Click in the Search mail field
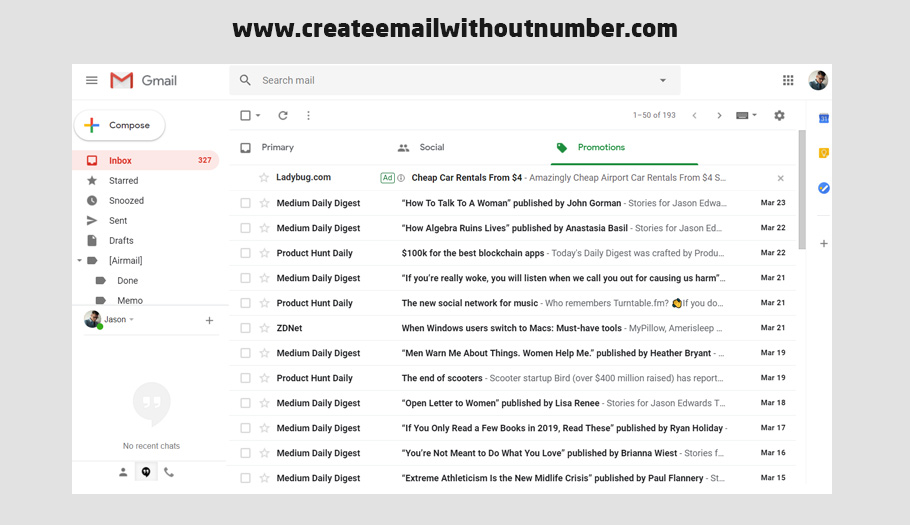Image resolution: width=910 pixels, height=525 pixels. 455,81
